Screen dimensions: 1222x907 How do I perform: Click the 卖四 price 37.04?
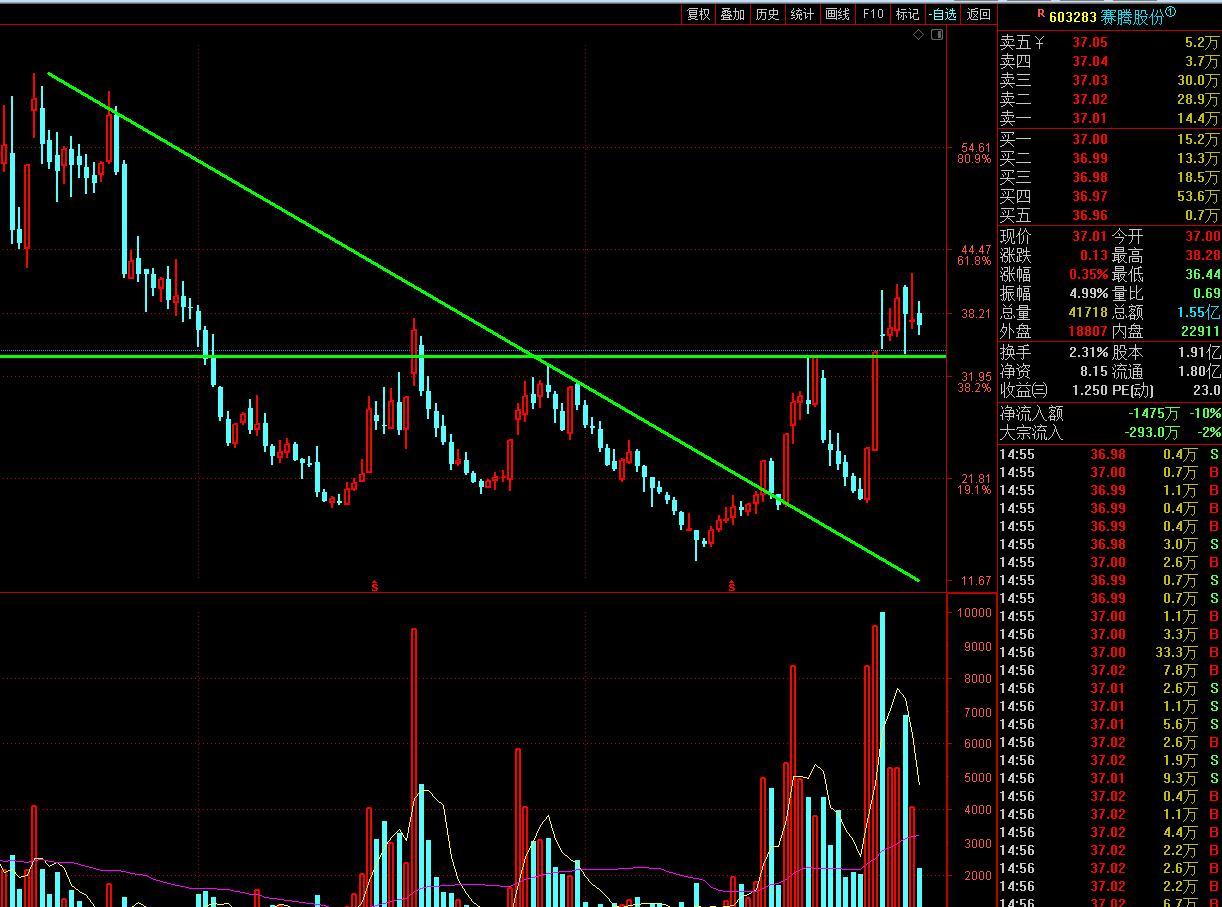coord(1090,61)
